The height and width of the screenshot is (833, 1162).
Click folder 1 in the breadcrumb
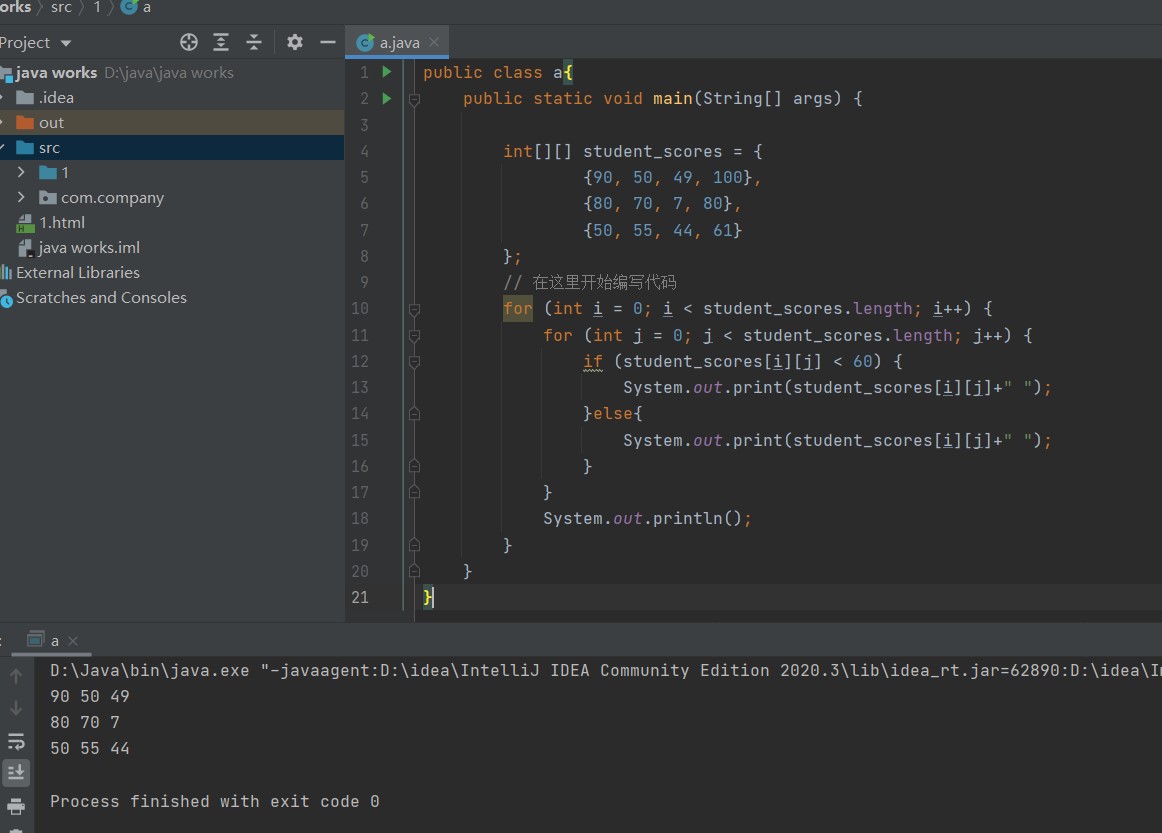[x=97, y=7]
